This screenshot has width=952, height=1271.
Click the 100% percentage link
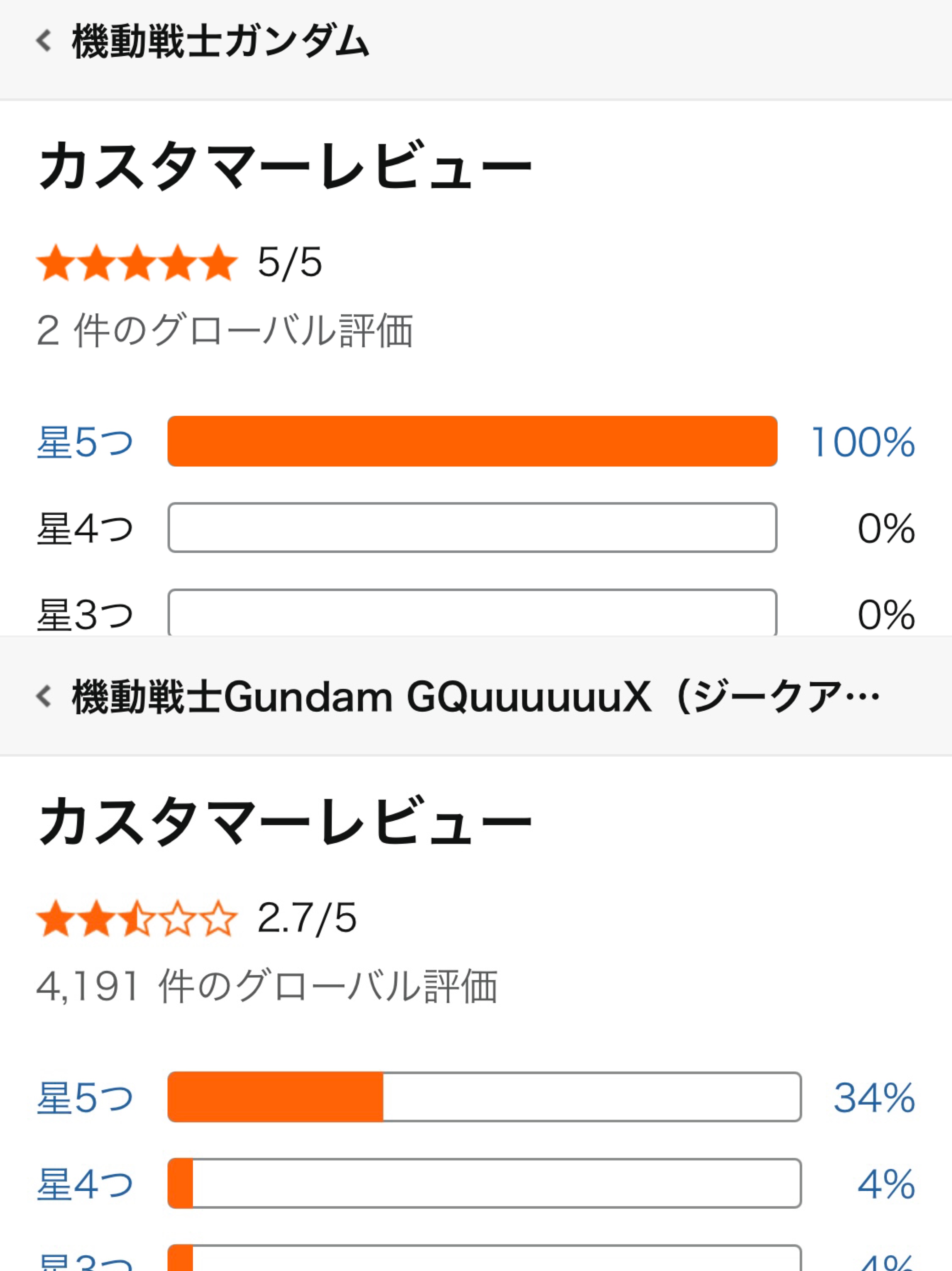tap(862, 442)
